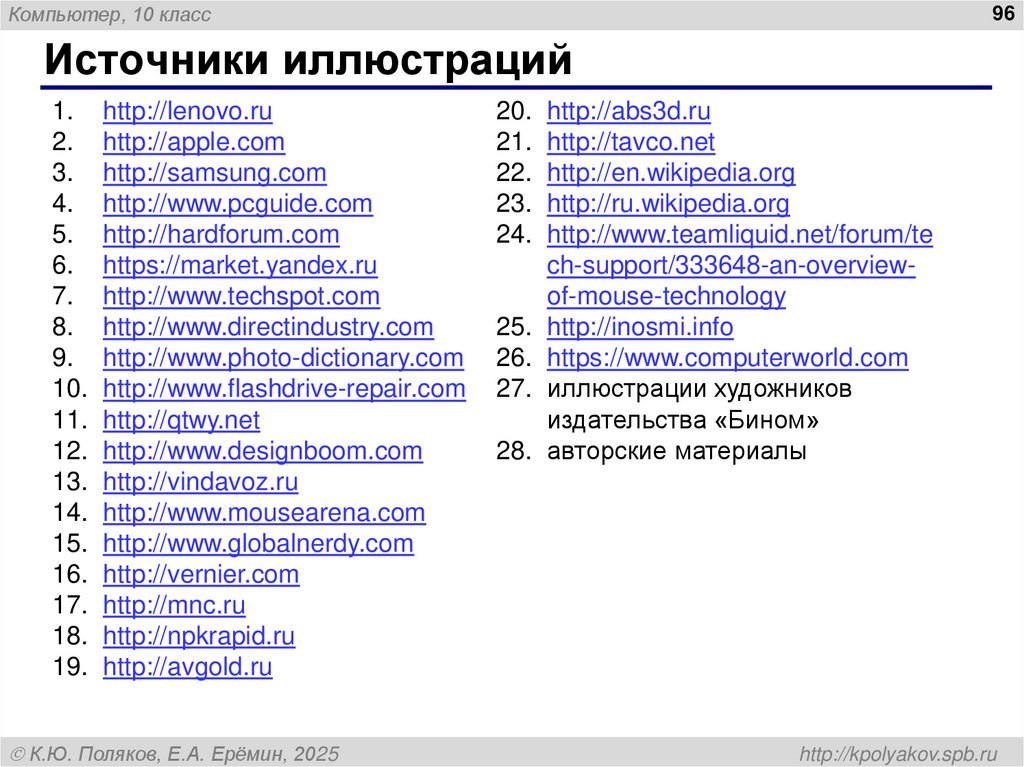
Task: Open the www.techspot.com link
Action: coord(241,296)
